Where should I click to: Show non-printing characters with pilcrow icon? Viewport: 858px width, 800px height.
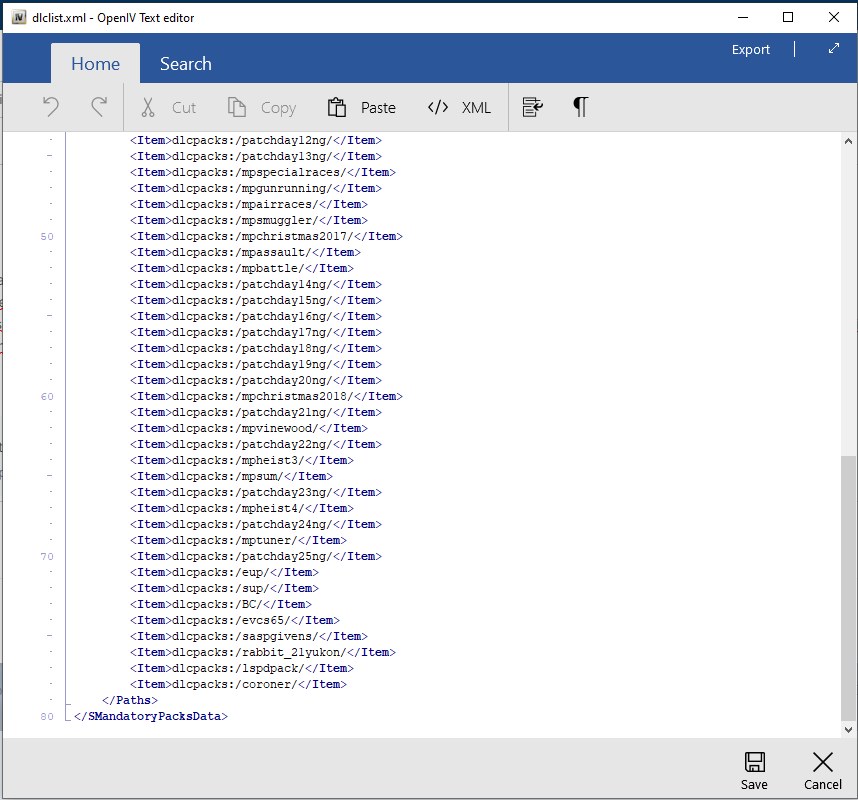[580, 107]
